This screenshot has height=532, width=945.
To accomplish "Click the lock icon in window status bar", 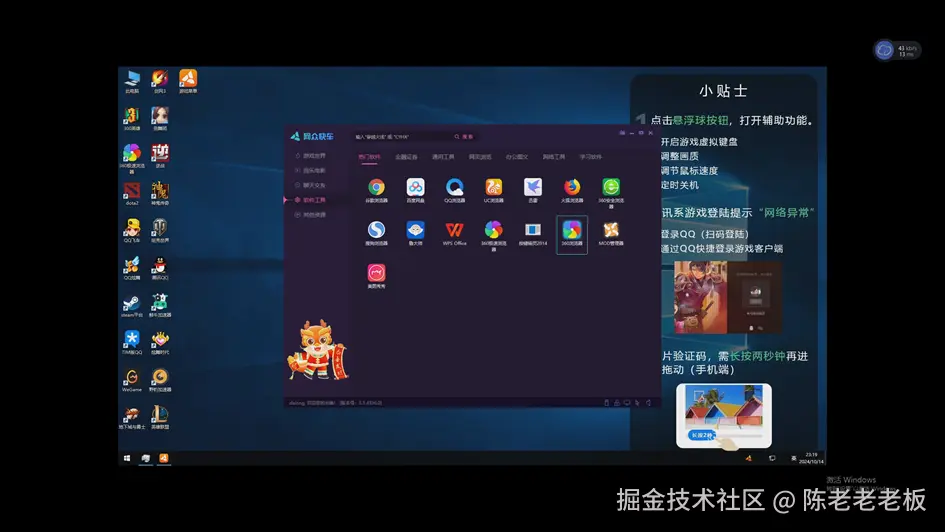I will click(617, 402).
